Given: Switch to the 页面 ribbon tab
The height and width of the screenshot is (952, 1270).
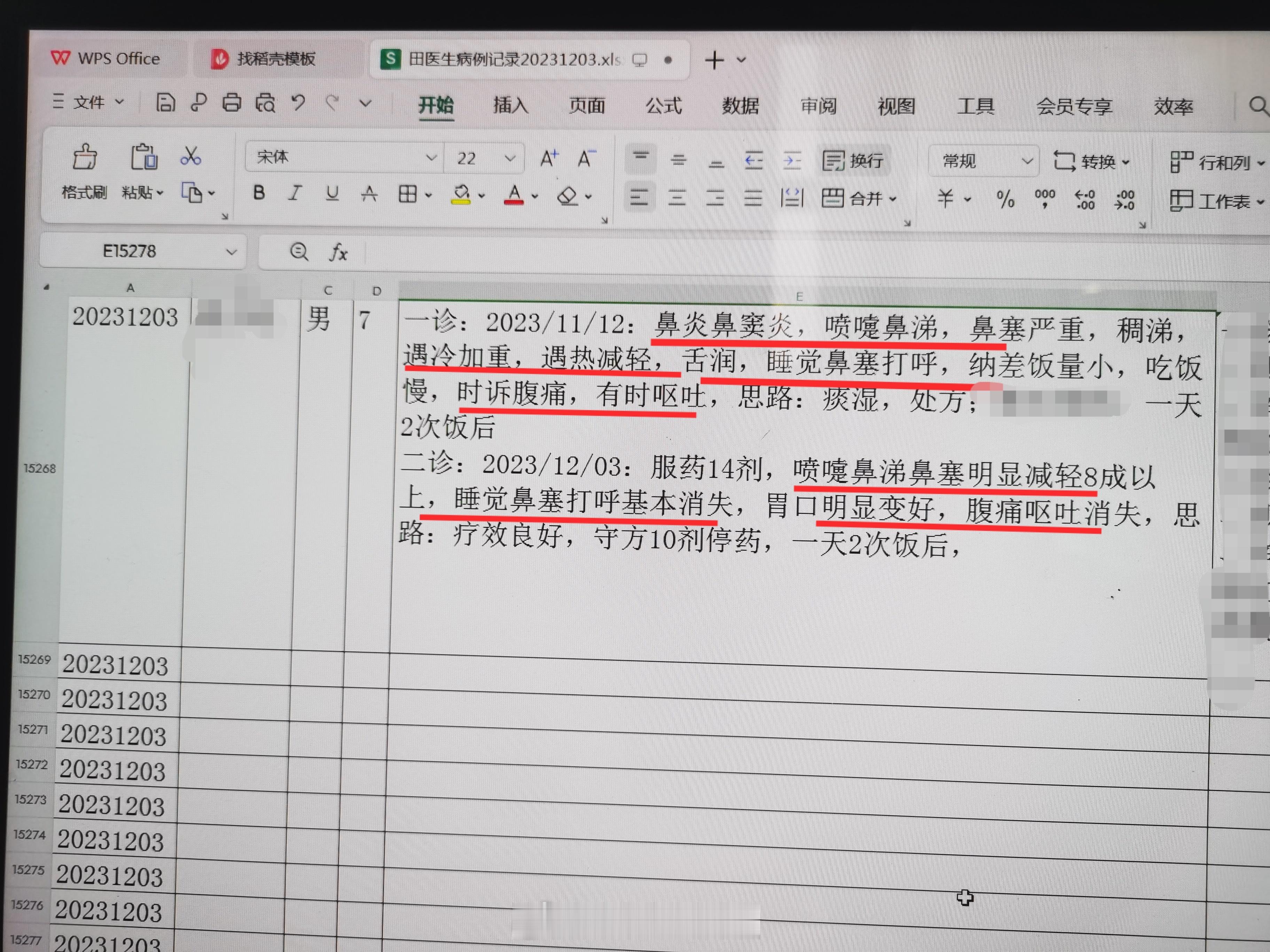Looking at the screenshot, I should 587,105.
